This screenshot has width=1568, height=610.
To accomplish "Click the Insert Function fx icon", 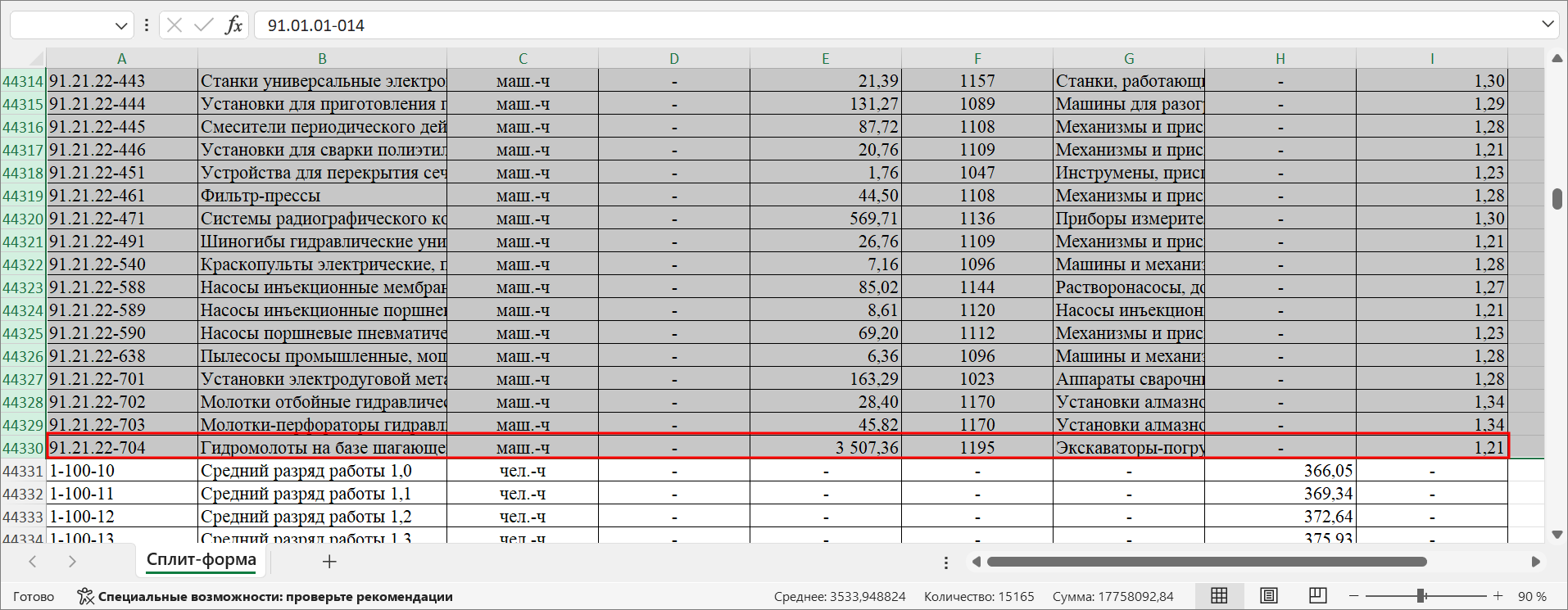I will point(233,25).
